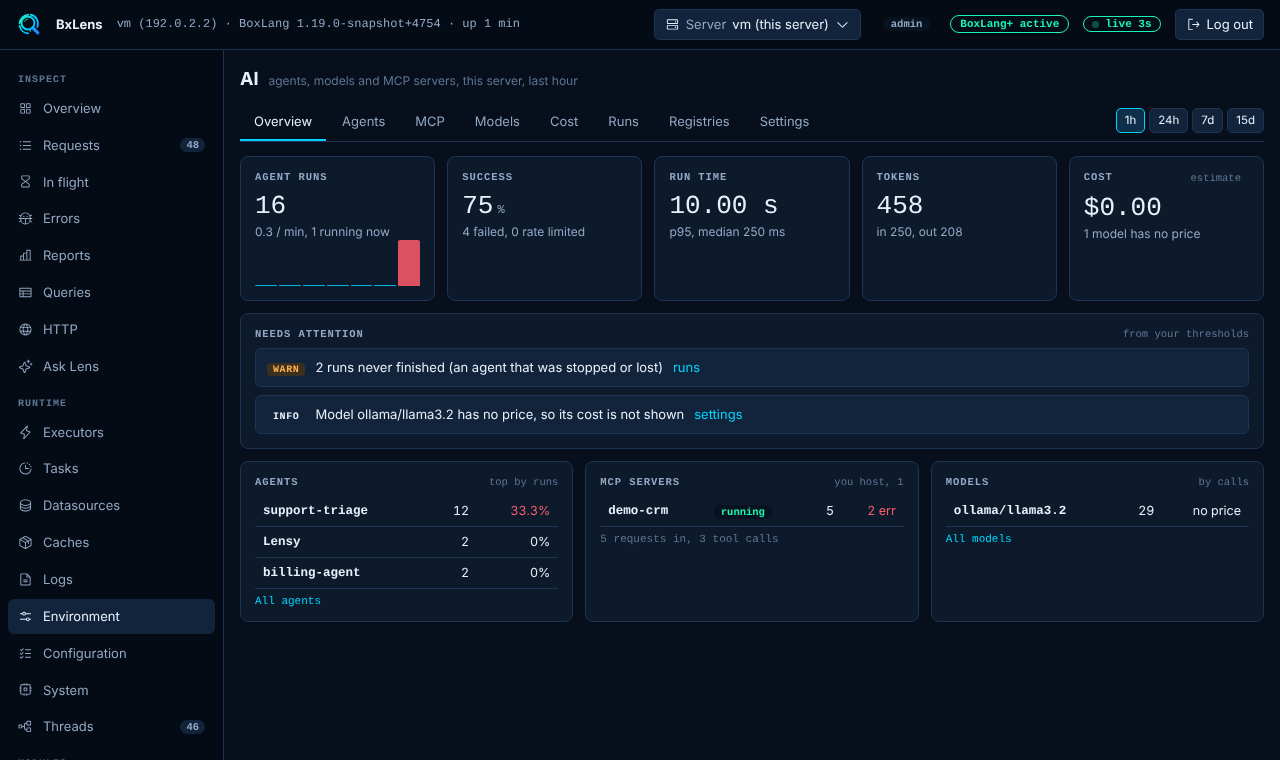Open Executors via its lightning bolt icon
This screenshot has height=760, width=1280.
tap(25, 432)
